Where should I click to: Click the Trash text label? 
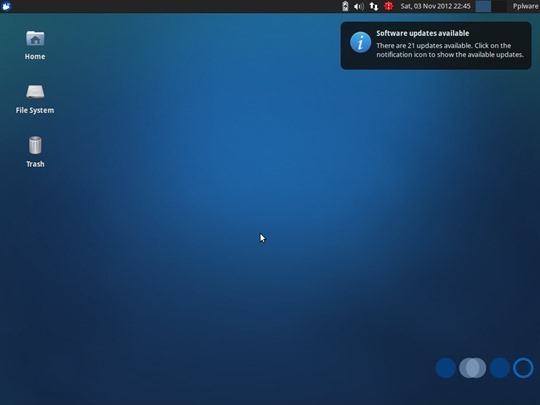click(x=35, y=164)
